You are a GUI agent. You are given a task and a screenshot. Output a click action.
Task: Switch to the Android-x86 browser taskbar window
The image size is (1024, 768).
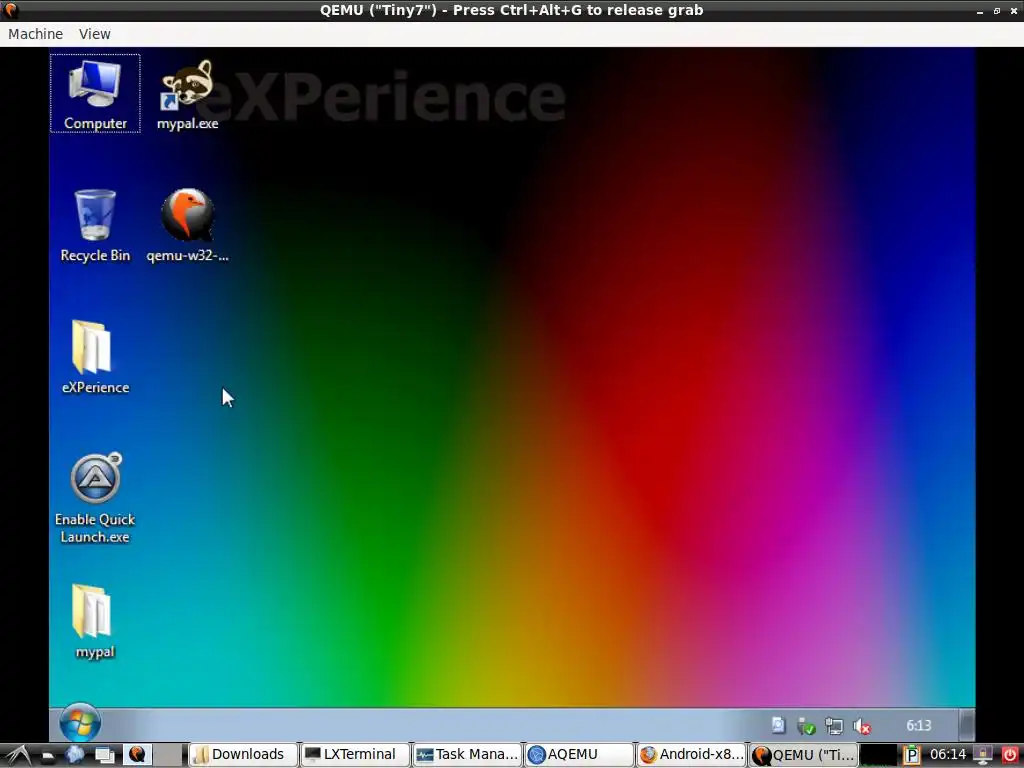692,754
